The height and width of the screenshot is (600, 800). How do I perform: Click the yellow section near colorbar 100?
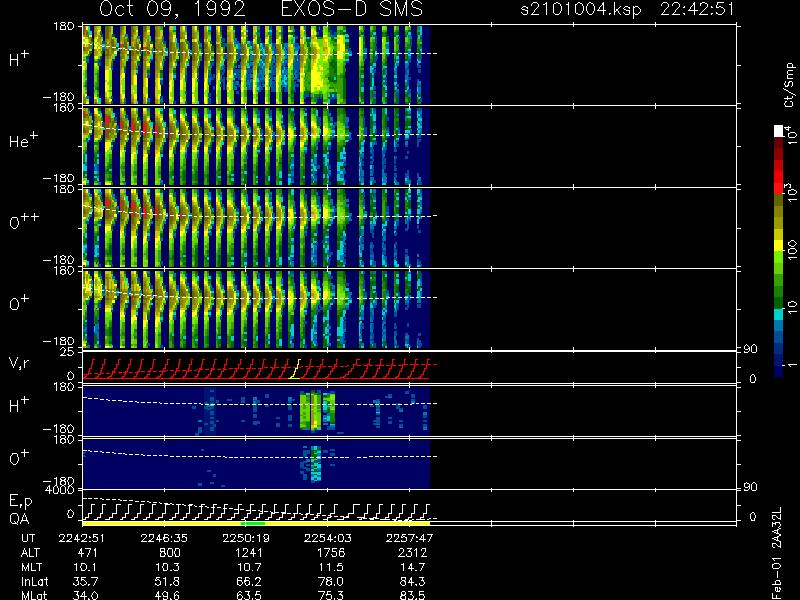[779, 247]
